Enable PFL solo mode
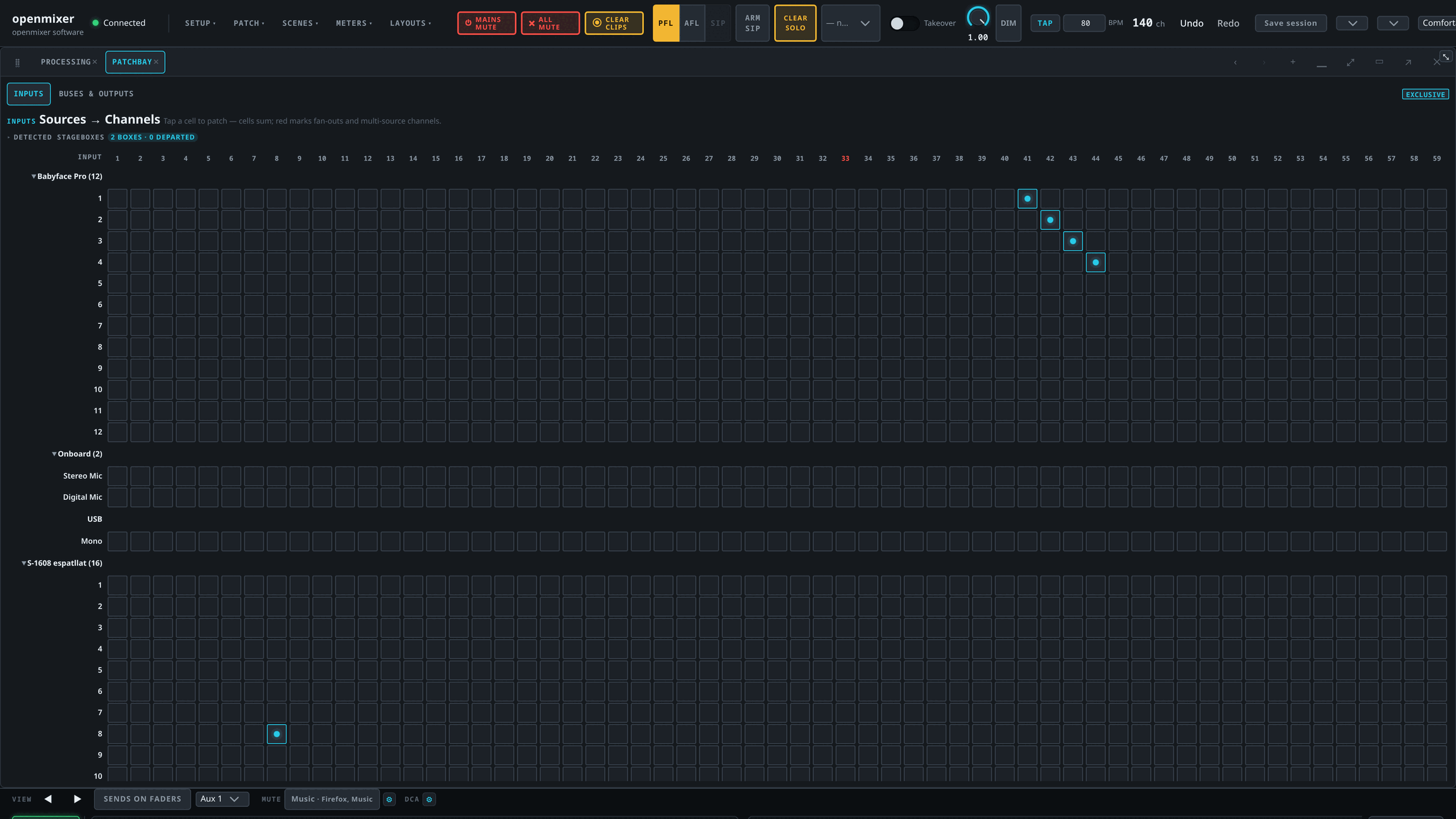Screen dimensions: 1456x819 (x=665, y=23)
